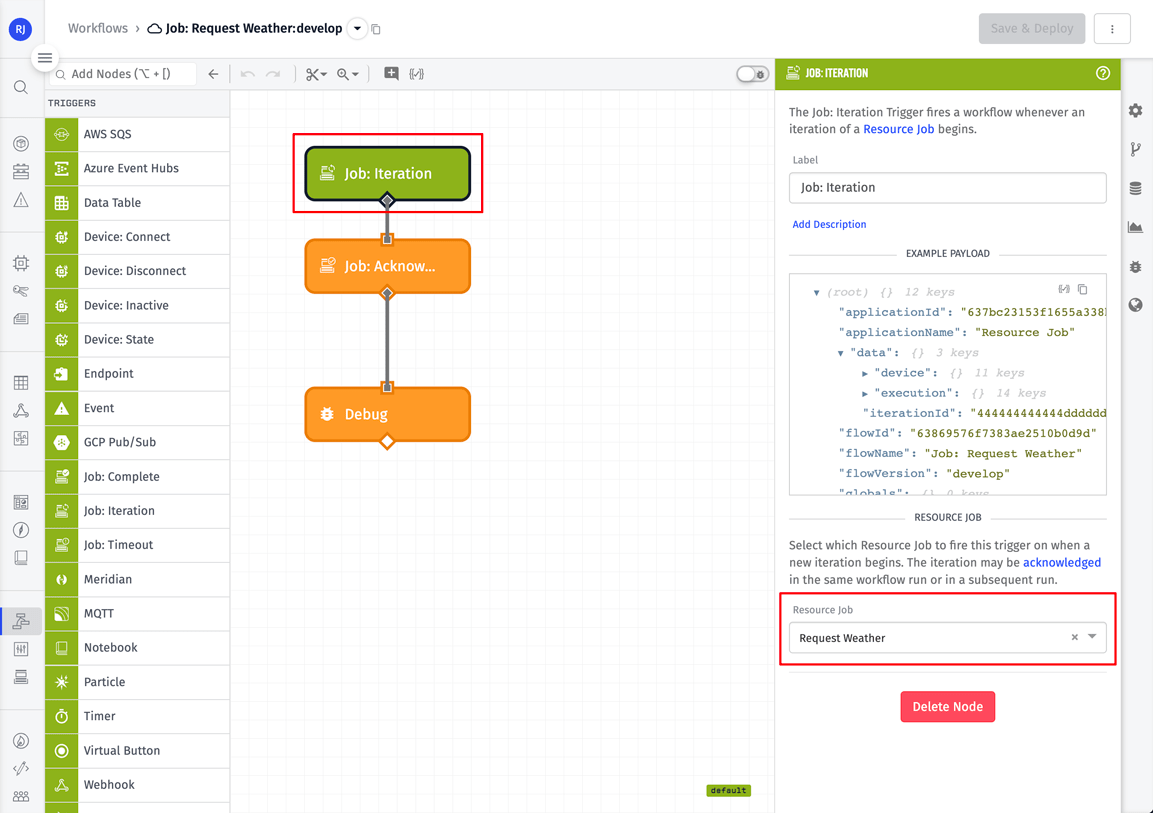
Task: Select Azure Event Hubs trigger
Action: [x=137, y=168]
